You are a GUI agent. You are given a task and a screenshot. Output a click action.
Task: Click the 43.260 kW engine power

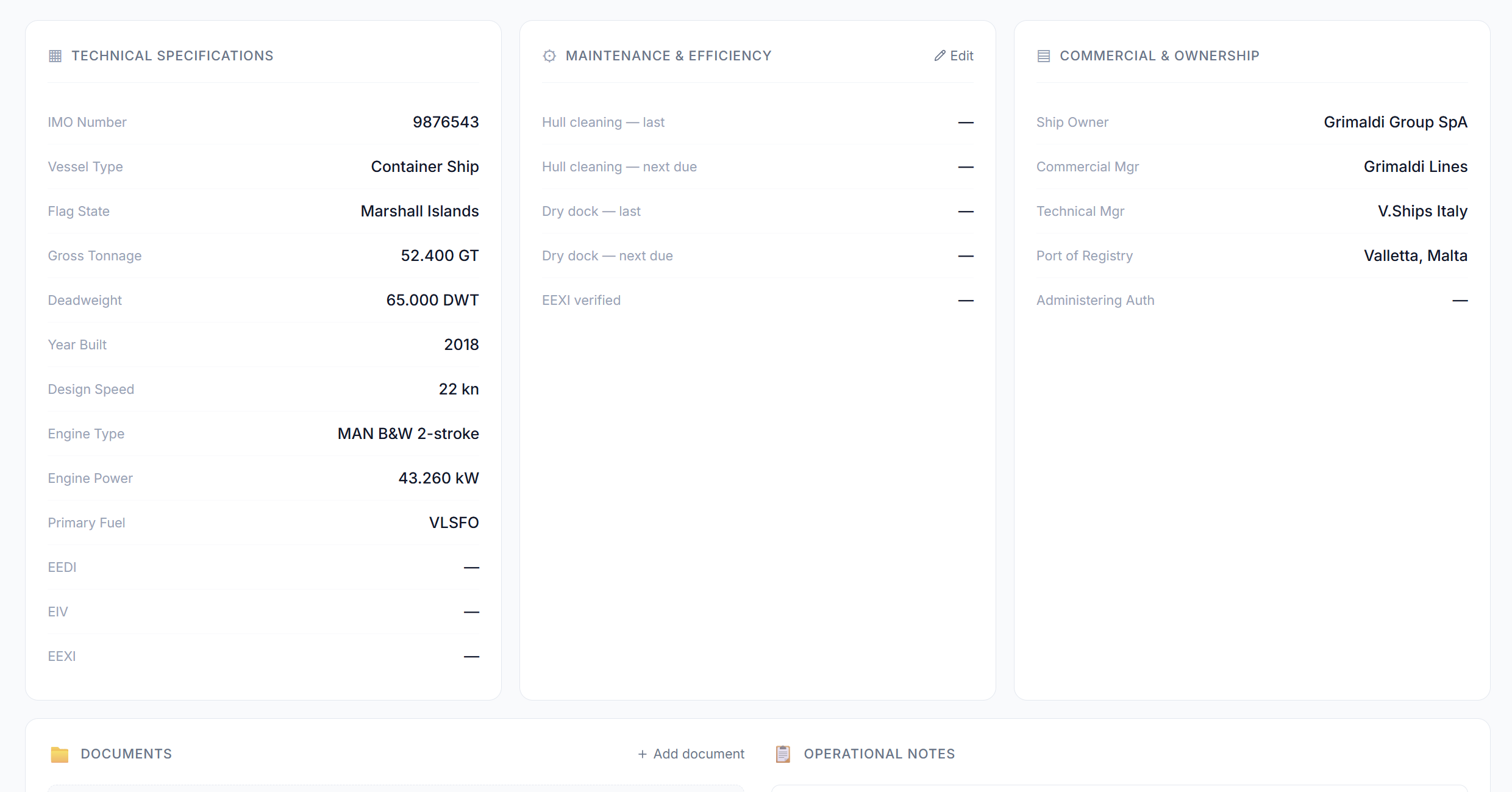pos(438,478)
